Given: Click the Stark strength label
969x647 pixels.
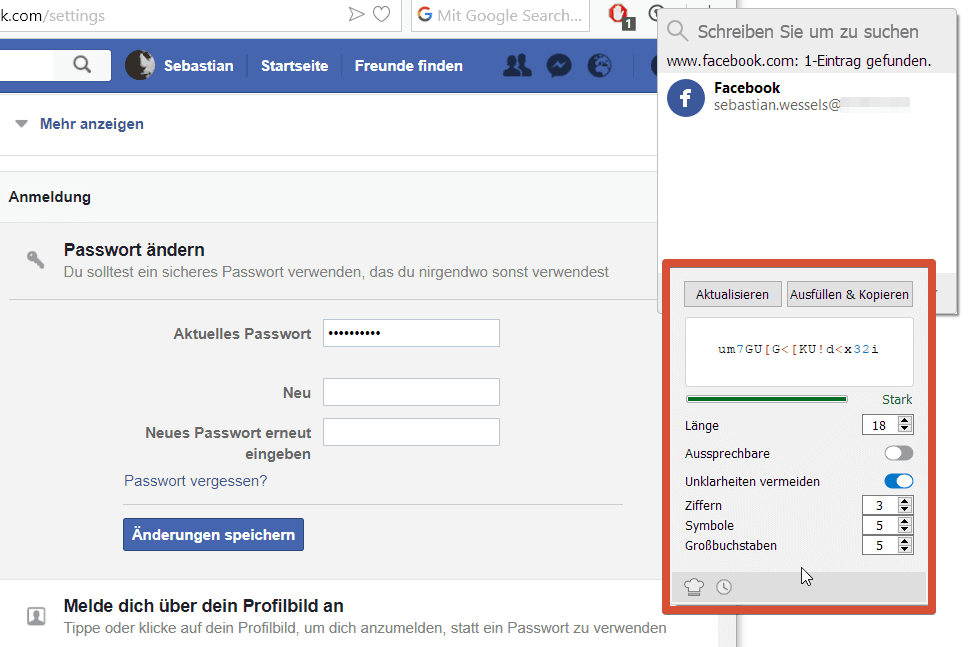Looking at the screenshot, I should click(897, 399).
